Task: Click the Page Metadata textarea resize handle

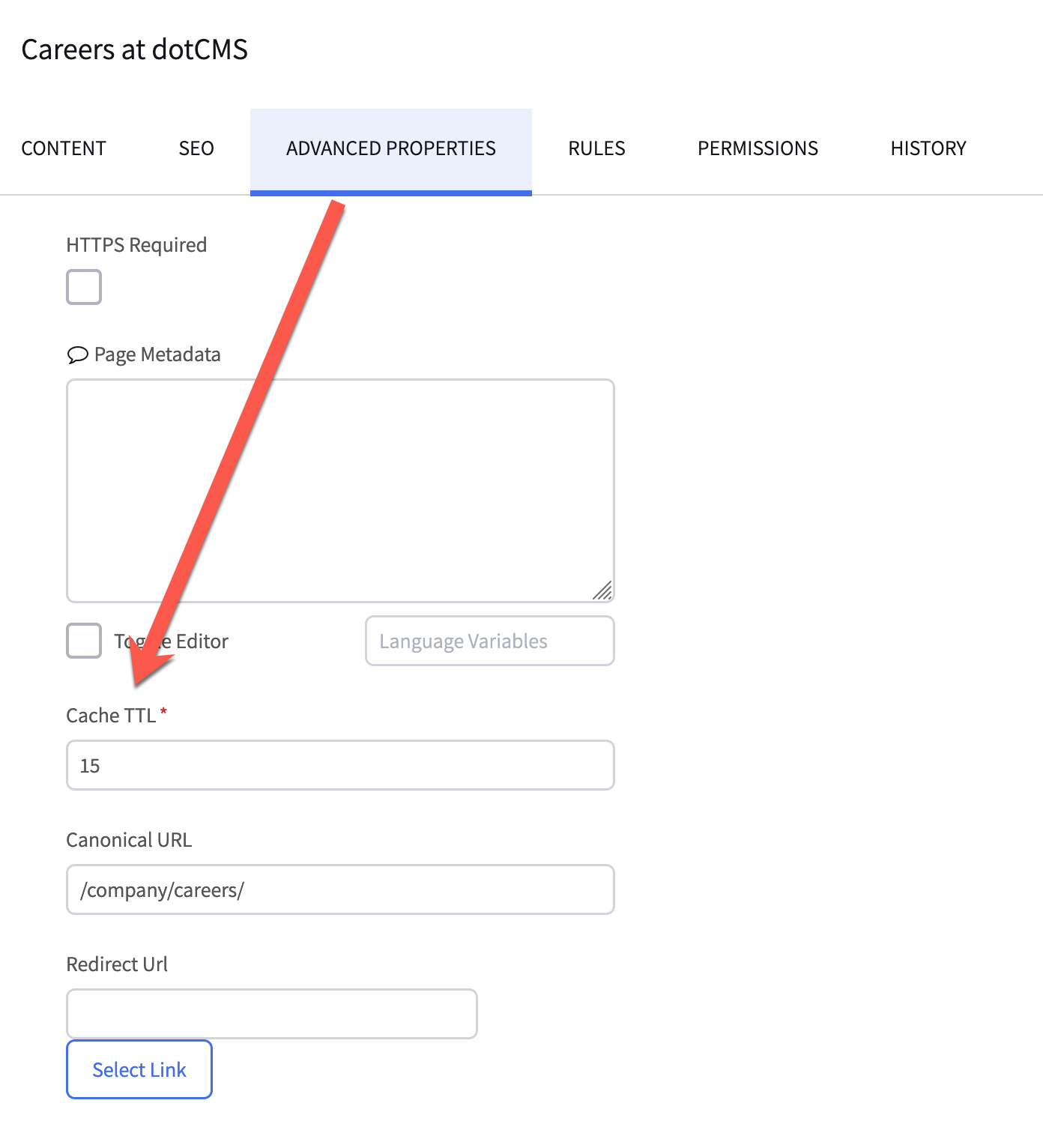Action: point(602,590)
